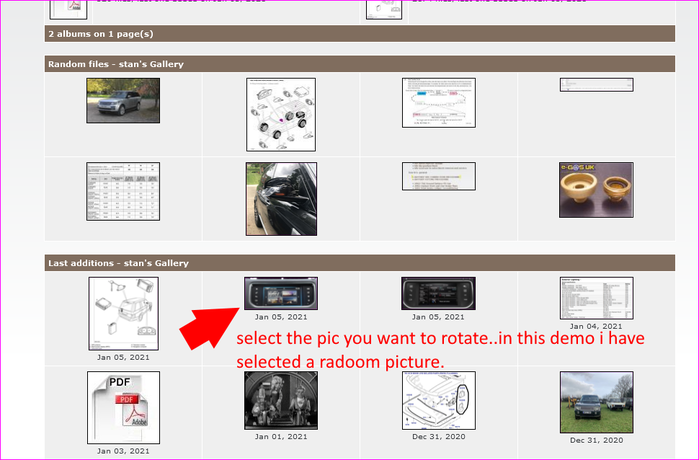This screenshot has height=460, width=699.
Task: Click the '2 albums on 1 page(s)' bar
Action: (x=360, y=34)
